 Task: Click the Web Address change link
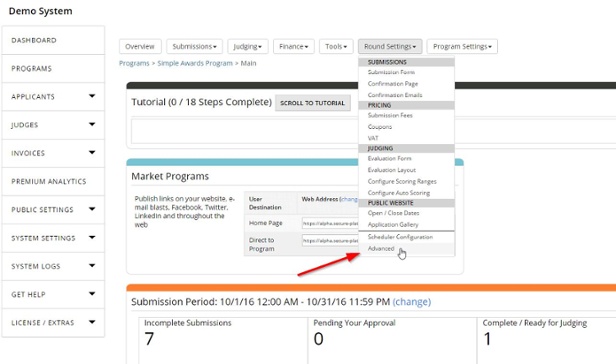tap(350, 199)
